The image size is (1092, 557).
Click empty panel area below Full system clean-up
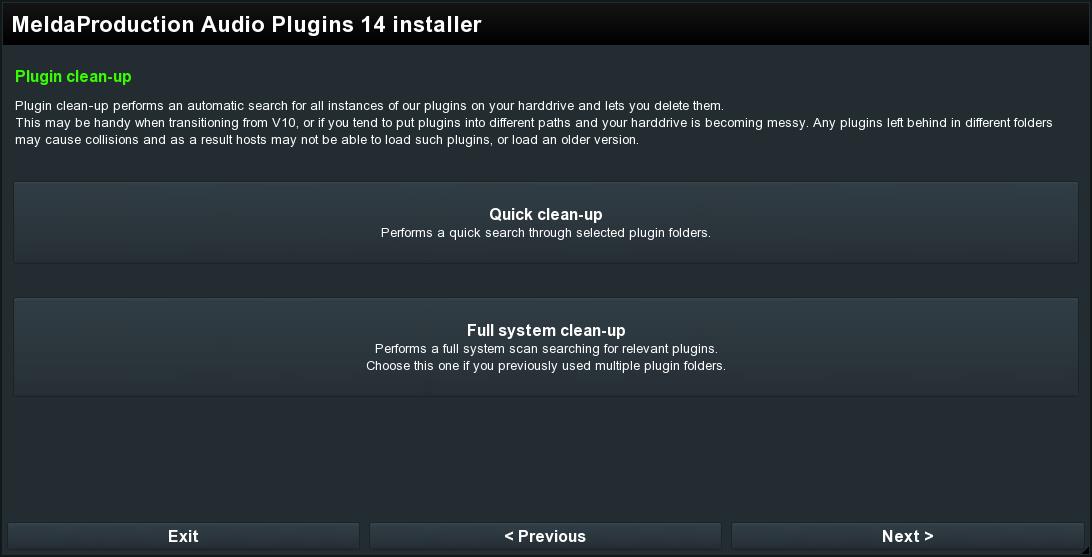pos(546,460)
